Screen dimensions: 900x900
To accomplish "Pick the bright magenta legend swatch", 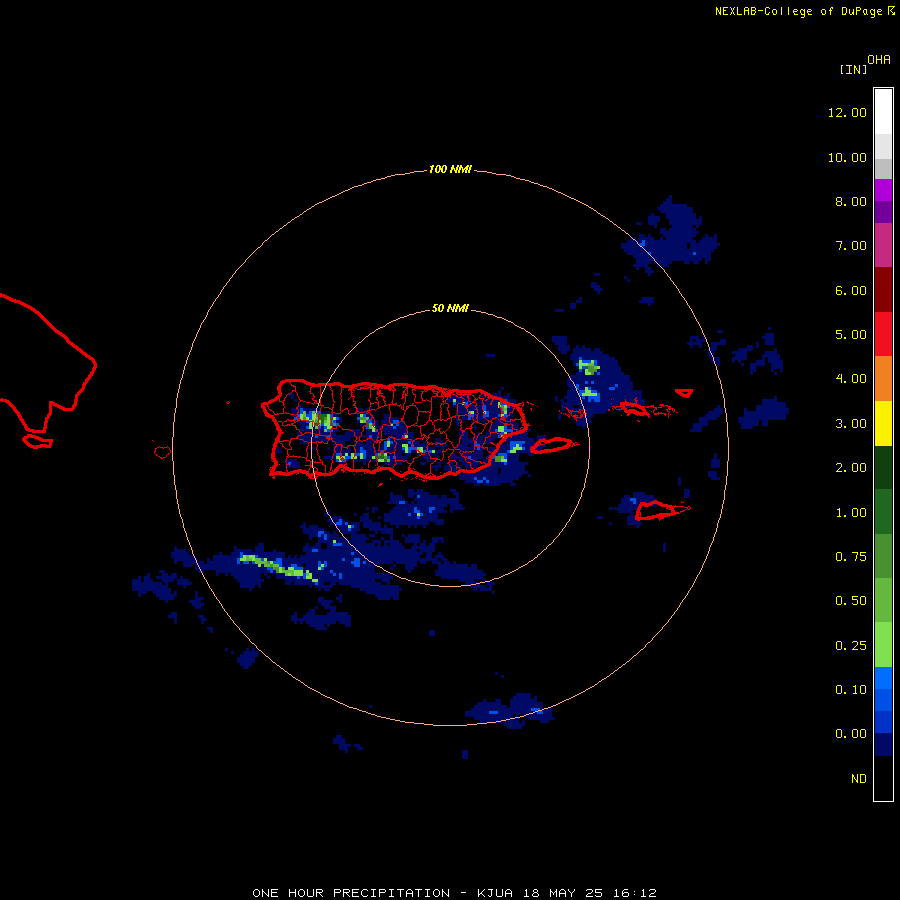I will click(x=883, y=190).
